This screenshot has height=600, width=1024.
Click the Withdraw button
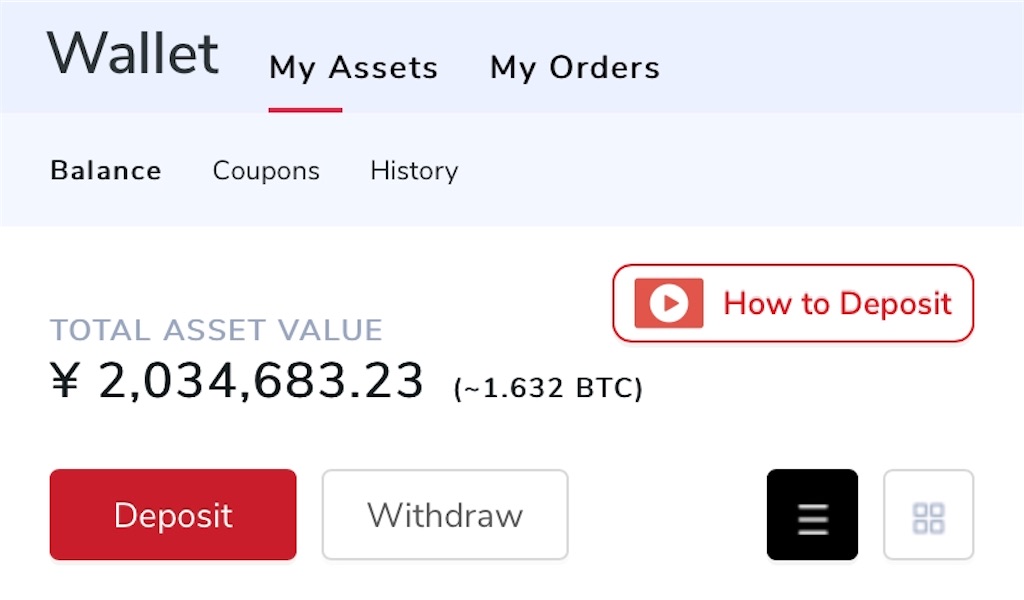coord(445,514)
